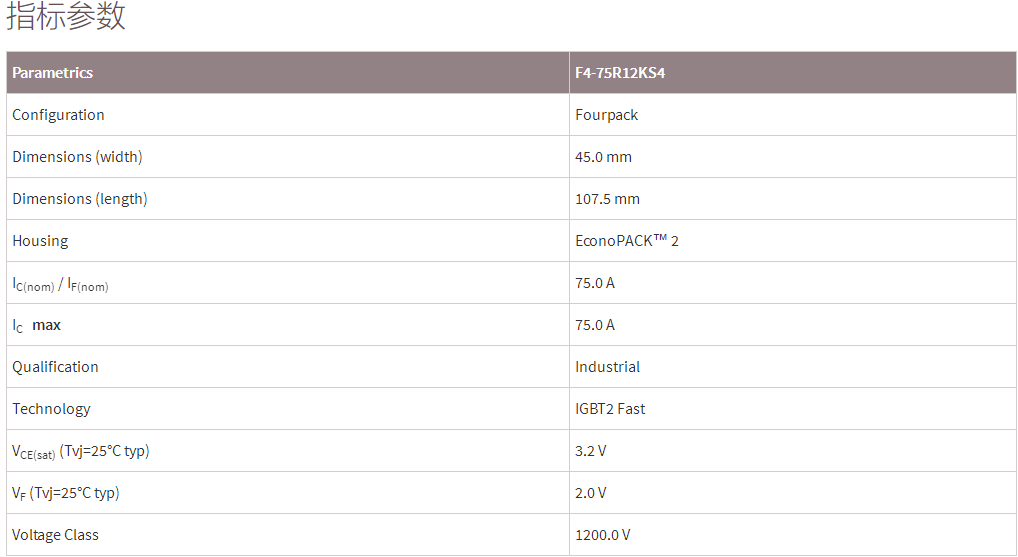Screen dimensions: 1018x557
Task: Select the 107.5 mm value
Action: tap(607, 199)
